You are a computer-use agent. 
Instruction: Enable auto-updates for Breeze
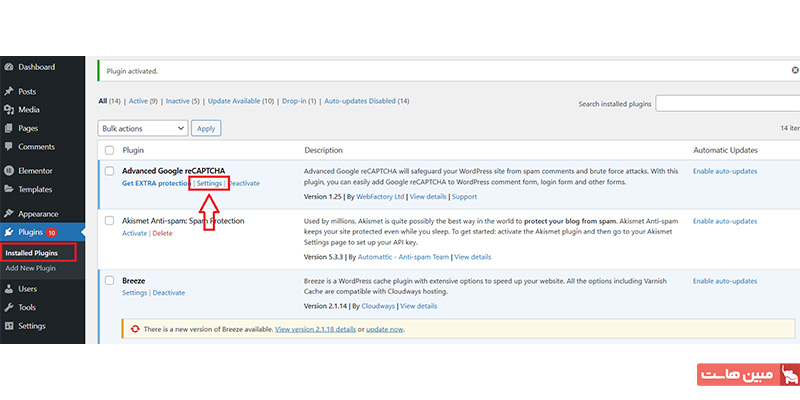coord(725,281)
